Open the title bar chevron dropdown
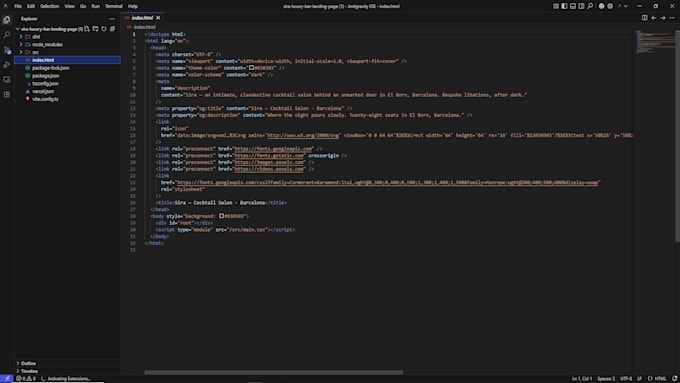 pyautogui.click(x=626, y=6)
